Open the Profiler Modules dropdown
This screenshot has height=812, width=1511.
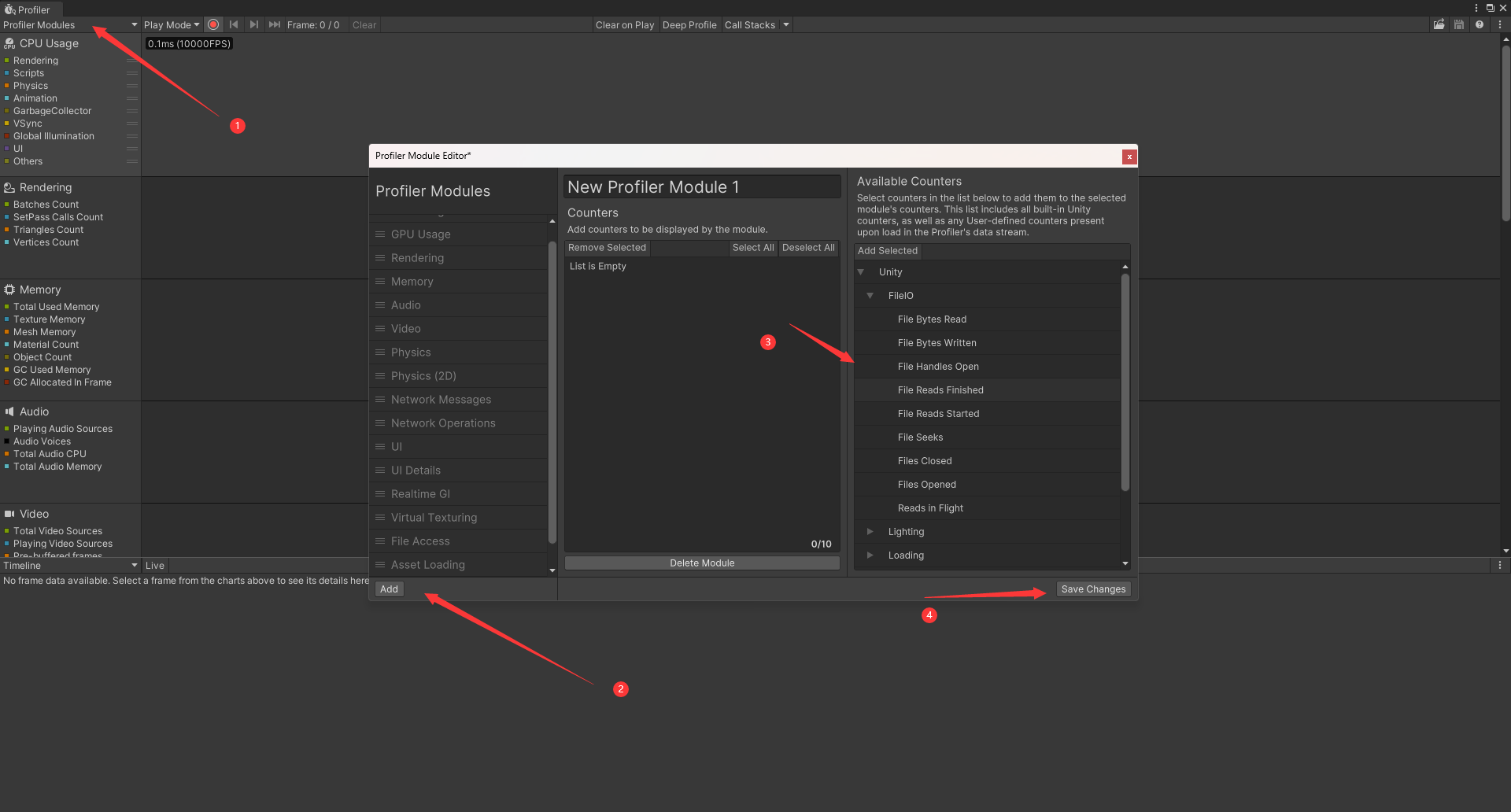(69, 25)
